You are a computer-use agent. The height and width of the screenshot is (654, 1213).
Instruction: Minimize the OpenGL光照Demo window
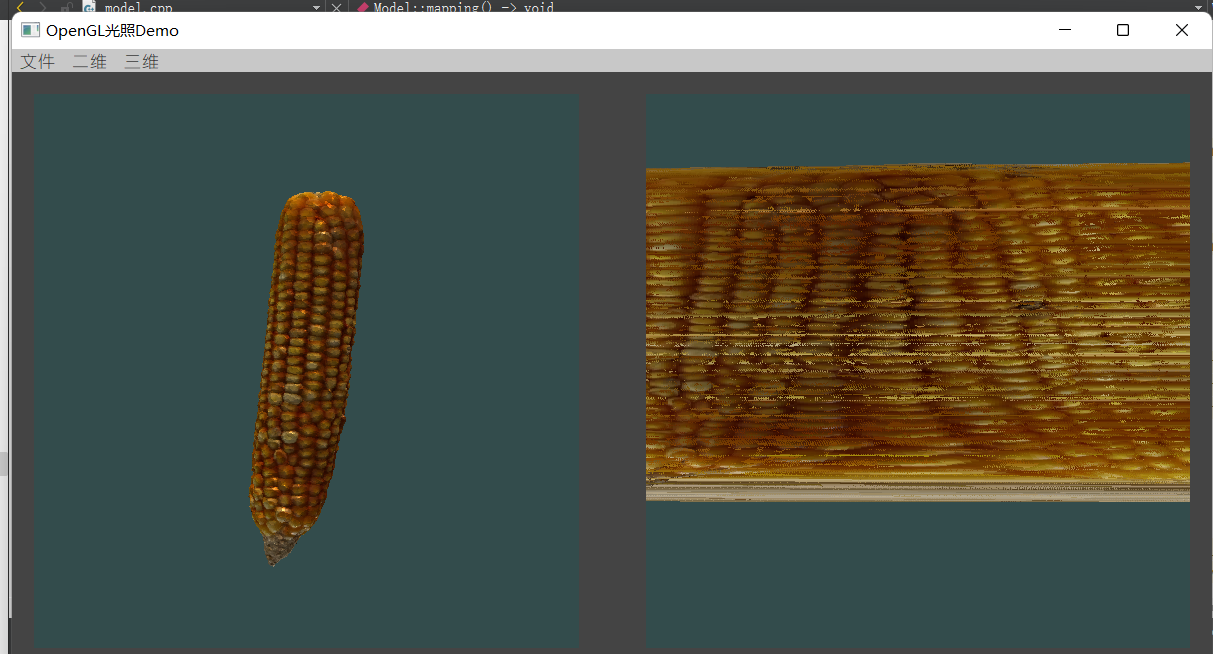pyautogui.click(x=1065, y=30)
